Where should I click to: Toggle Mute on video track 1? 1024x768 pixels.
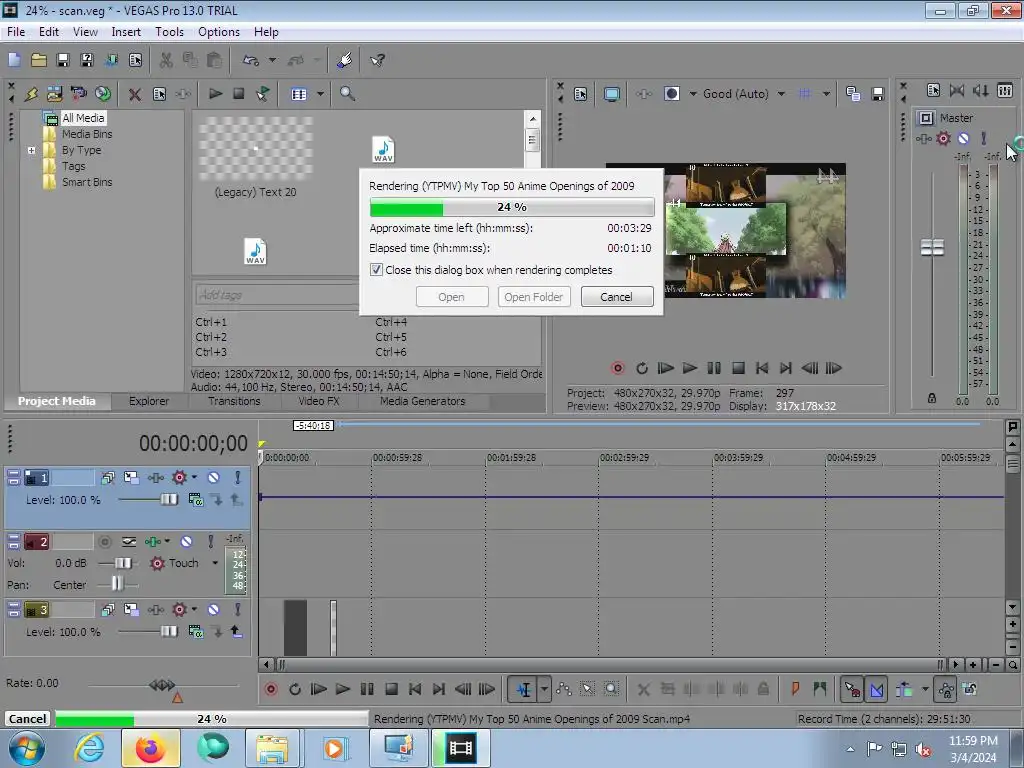coord(213,478)
